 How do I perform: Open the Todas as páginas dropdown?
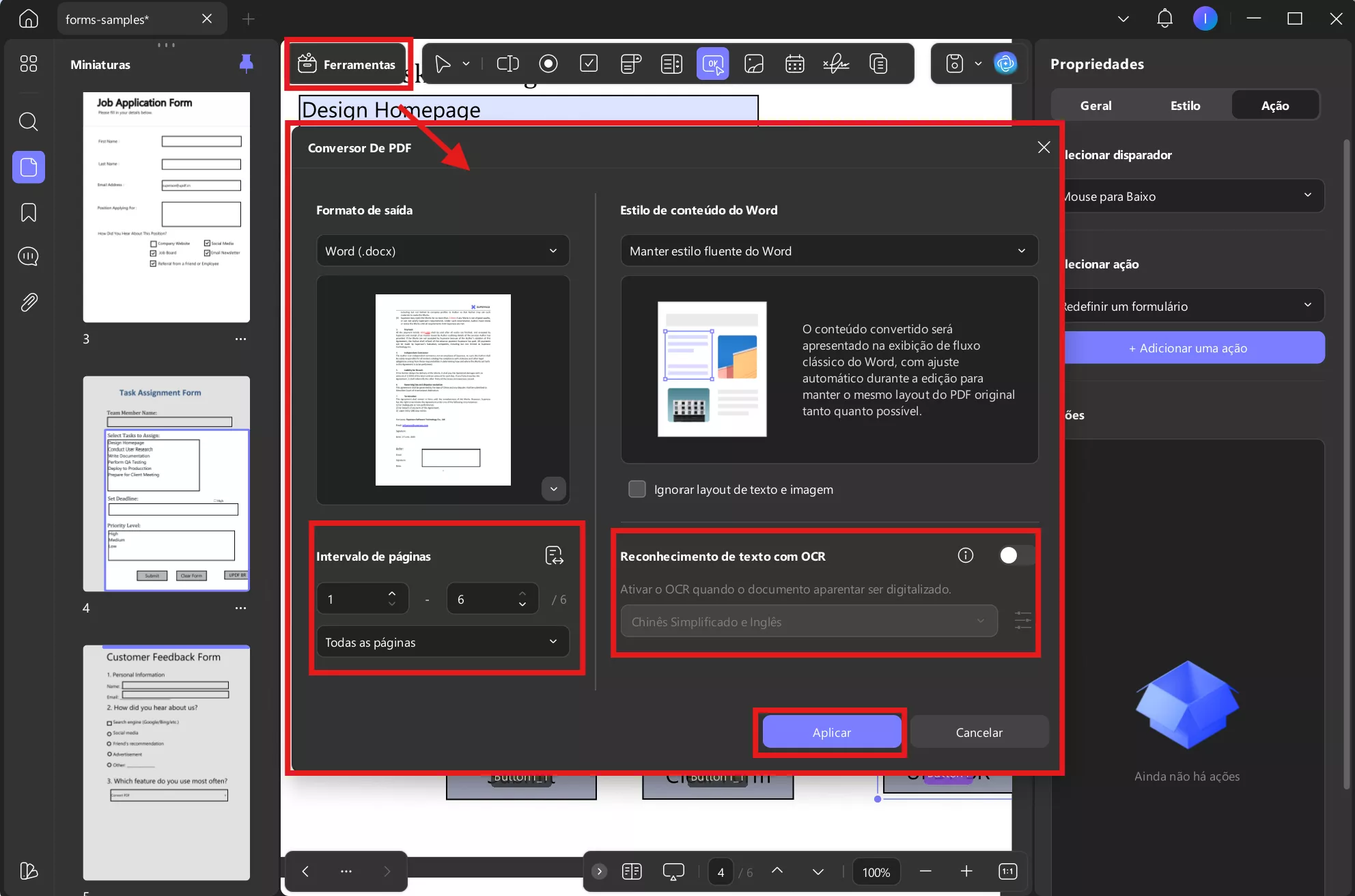click(443, 642)
